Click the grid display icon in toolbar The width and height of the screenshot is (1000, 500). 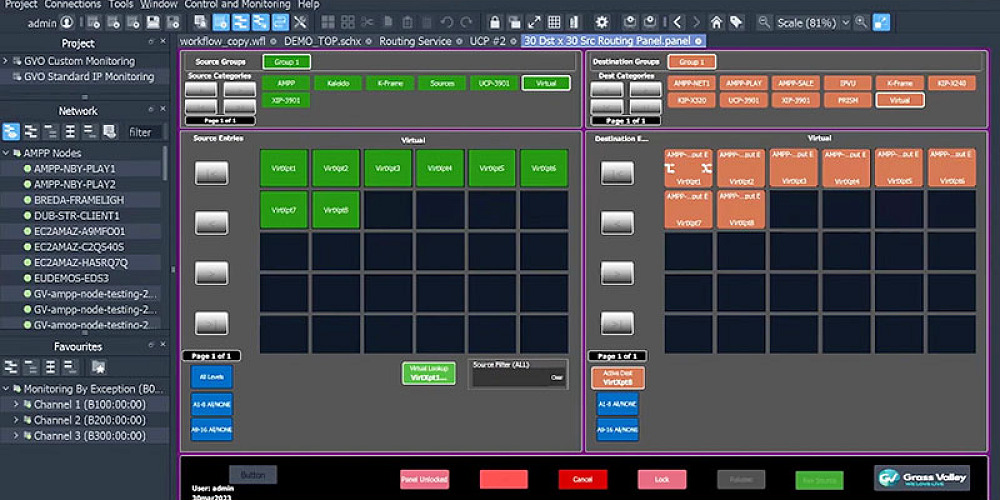point(554,22)
